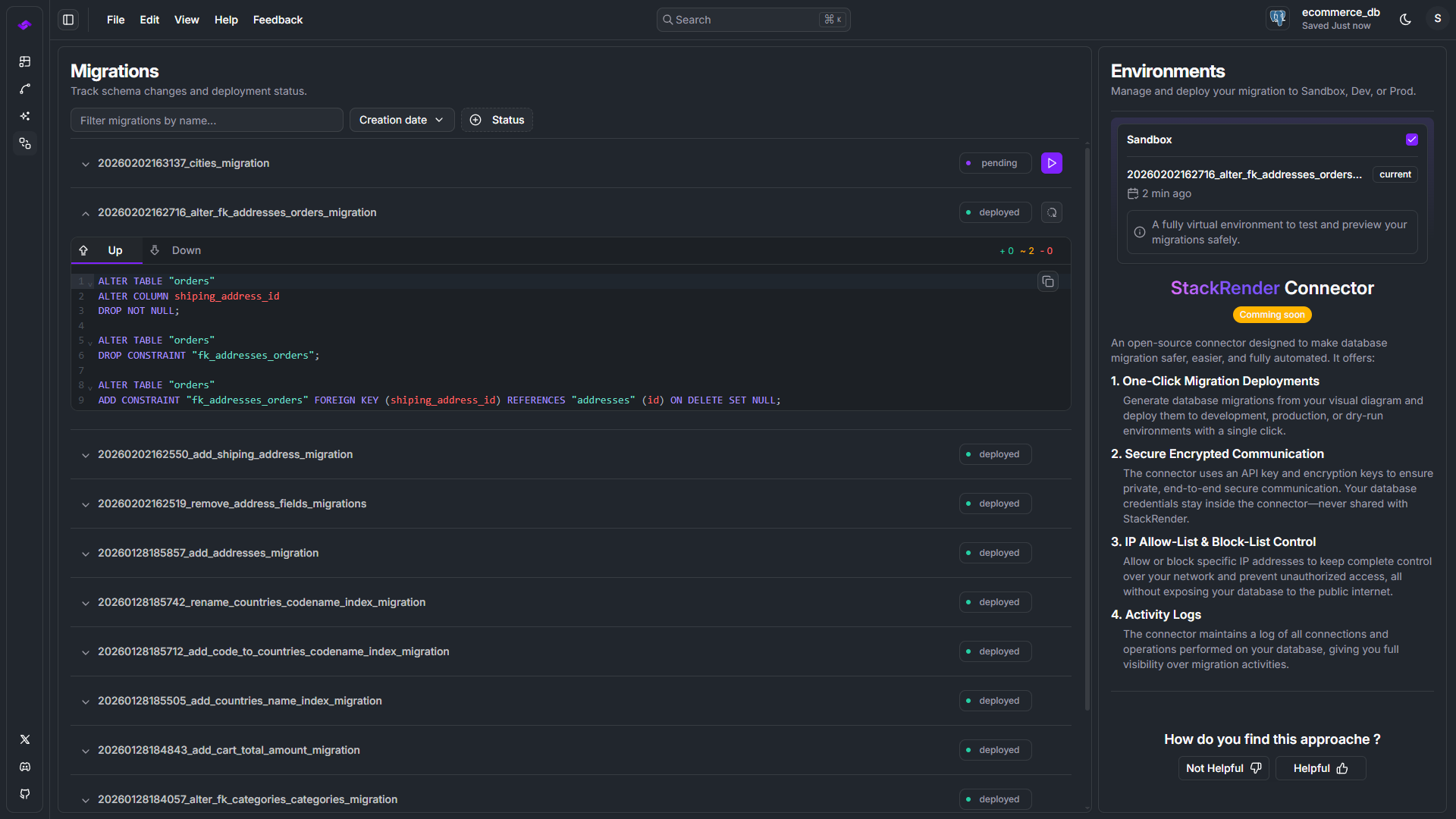Viewport: 1456px width, 819px height.
Task: Expand the add_shiping_address_migration entry
Action: point(86,455)
